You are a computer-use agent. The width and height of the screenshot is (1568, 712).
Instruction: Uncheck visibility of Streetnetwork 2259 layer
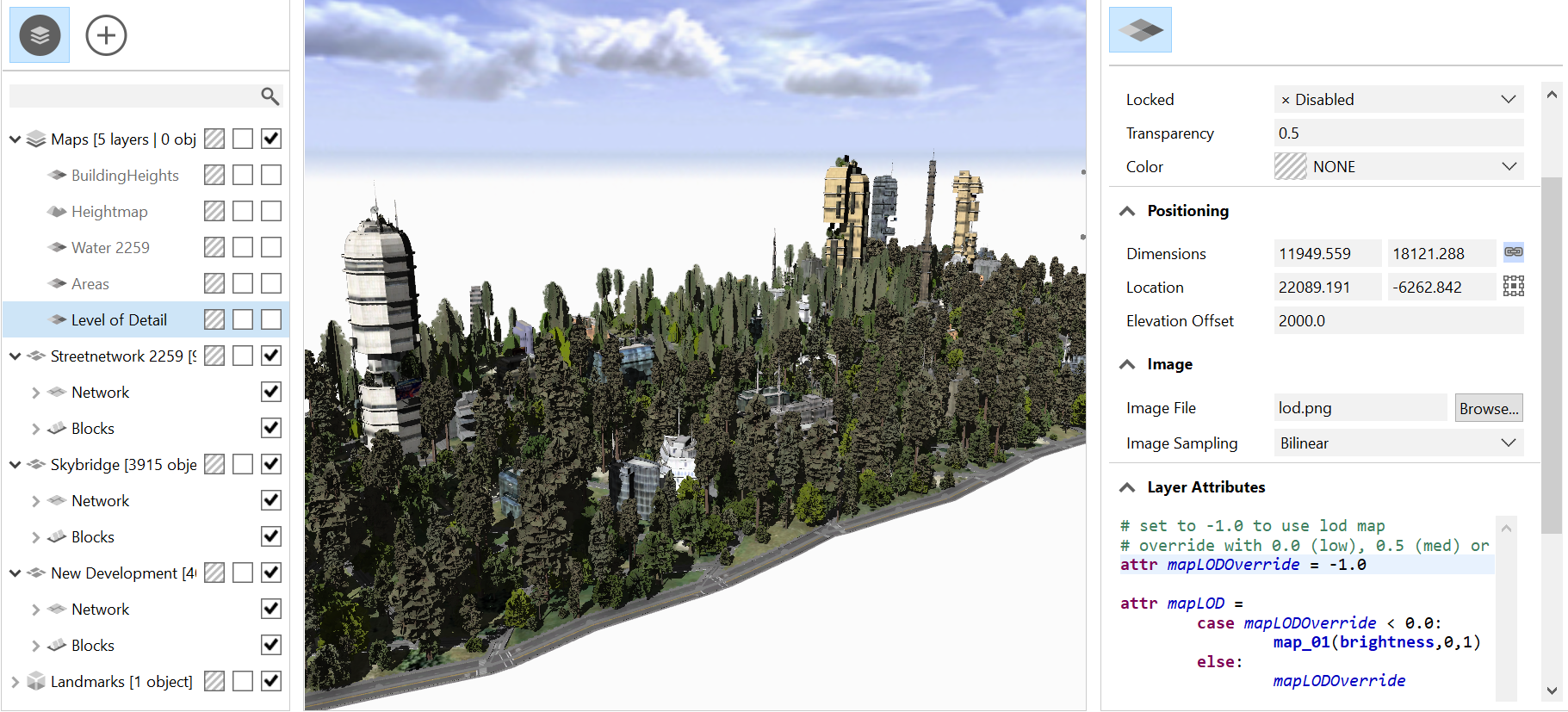(x=271, y=356)
